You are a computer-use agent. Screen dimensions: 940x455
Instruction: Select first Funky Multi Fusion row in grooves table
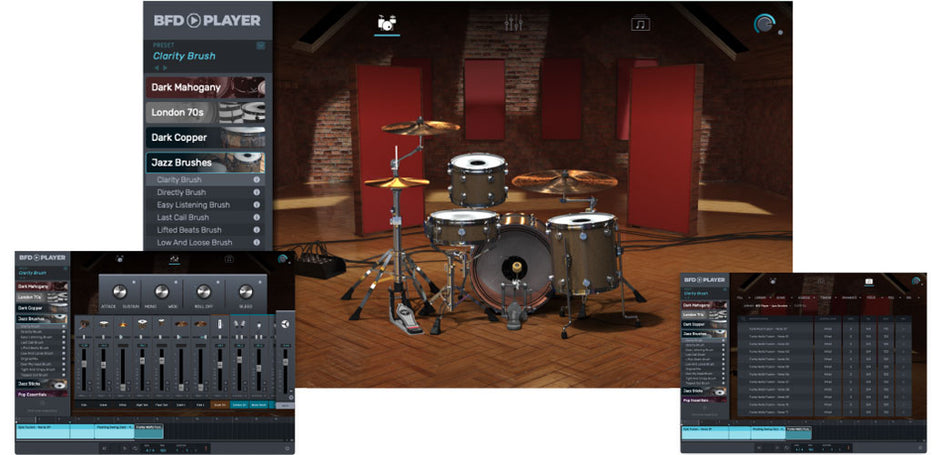(x=824, y=329)
